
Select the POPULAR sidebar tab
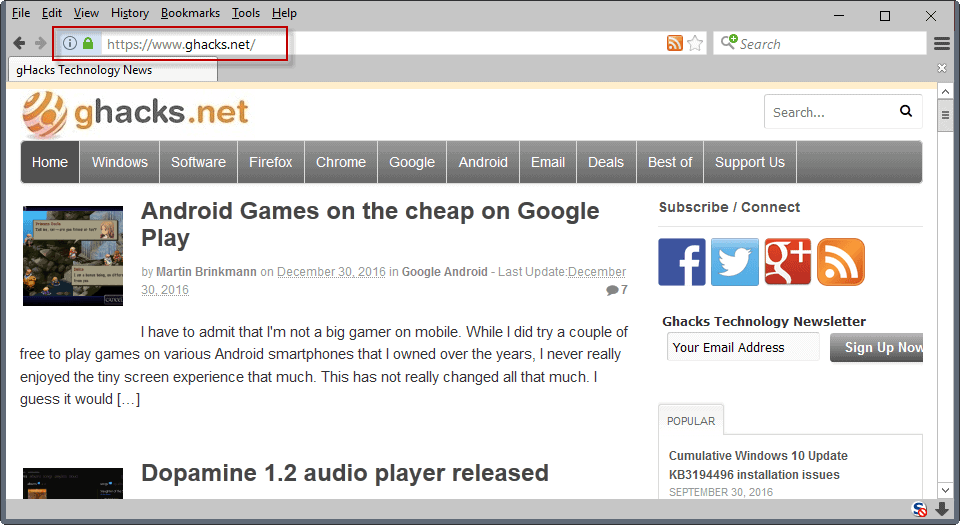click(x=691, y=421)
